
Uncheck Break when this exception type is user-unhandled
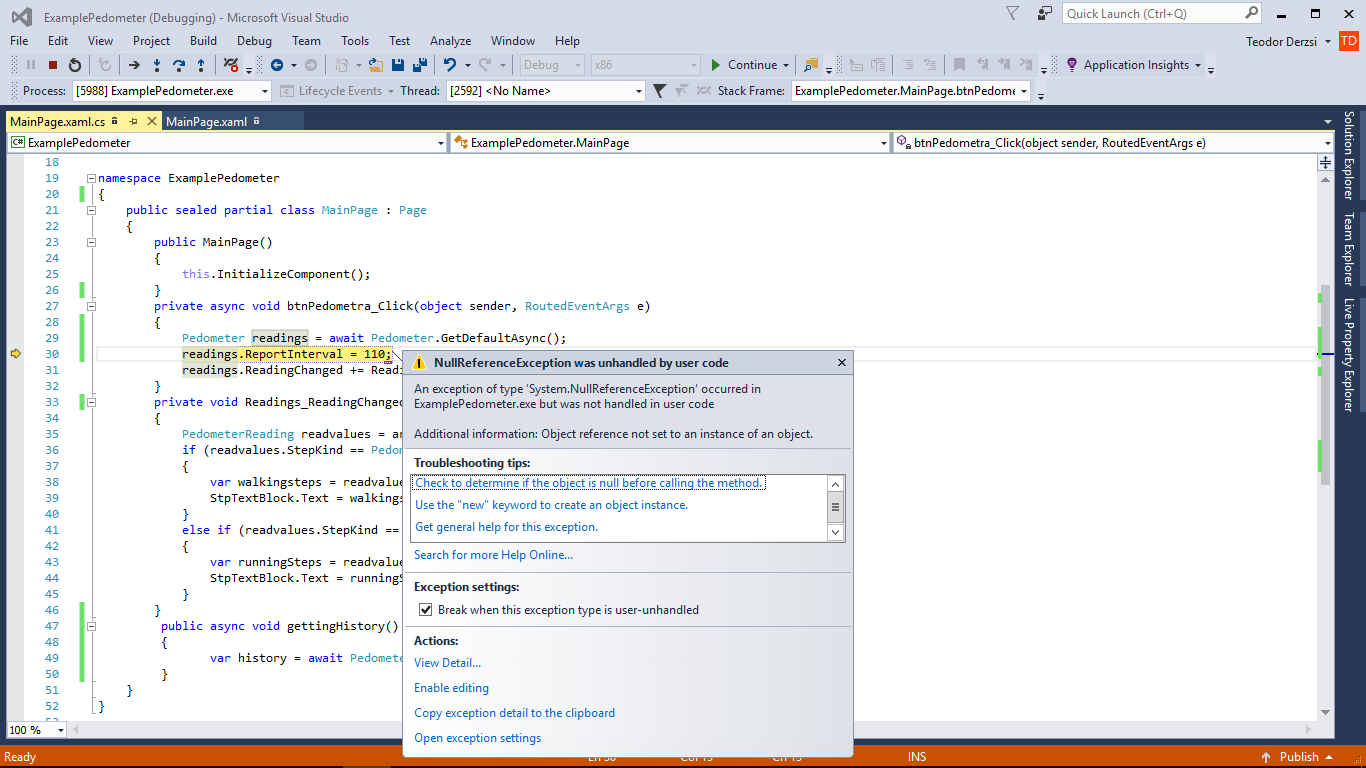point(425,610)
